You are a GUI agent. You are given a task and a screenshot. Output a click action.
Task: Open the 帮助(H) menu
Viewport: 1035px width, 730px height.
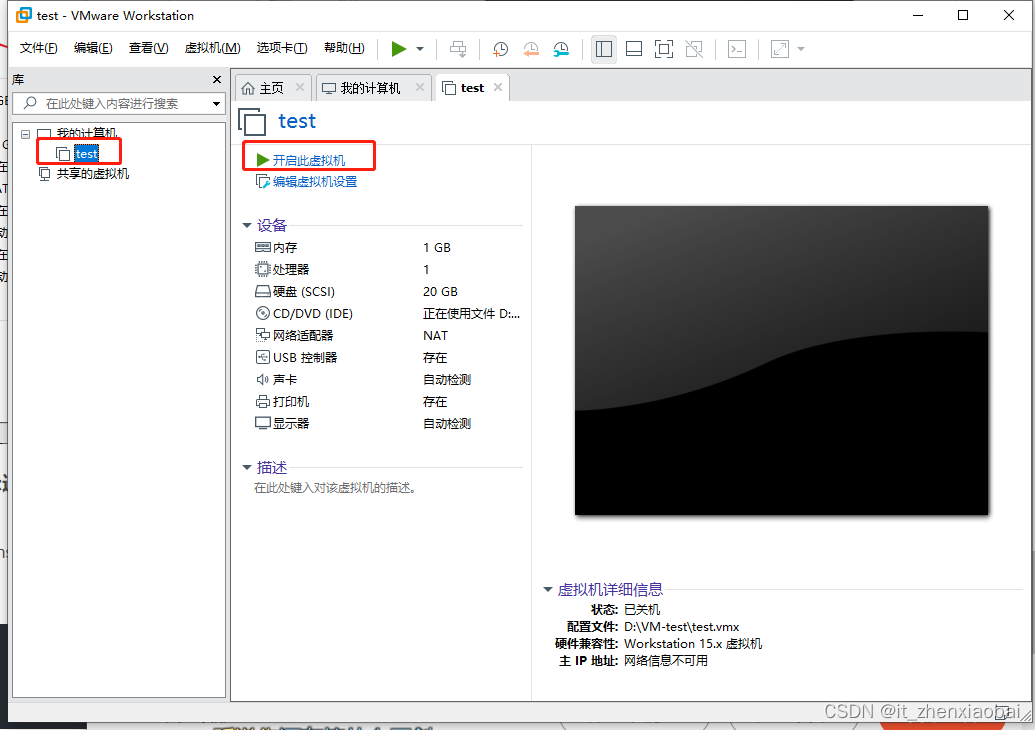pos(344,48)
